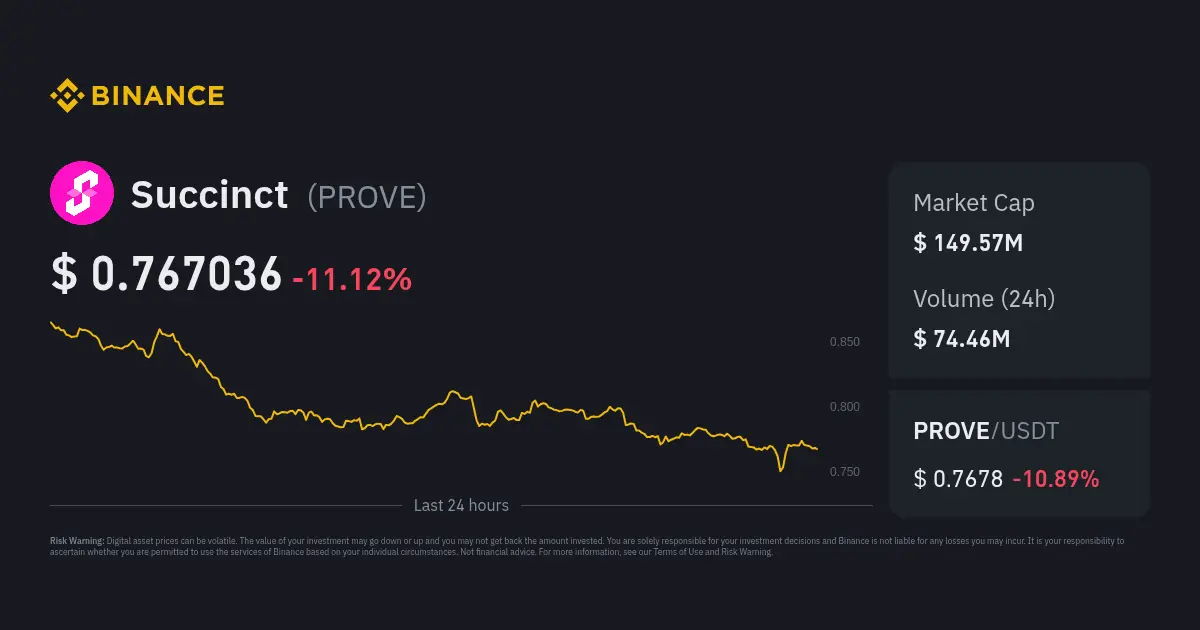
Task: Click the -10.89% pair change value
Action: (x=1056, y=479)
